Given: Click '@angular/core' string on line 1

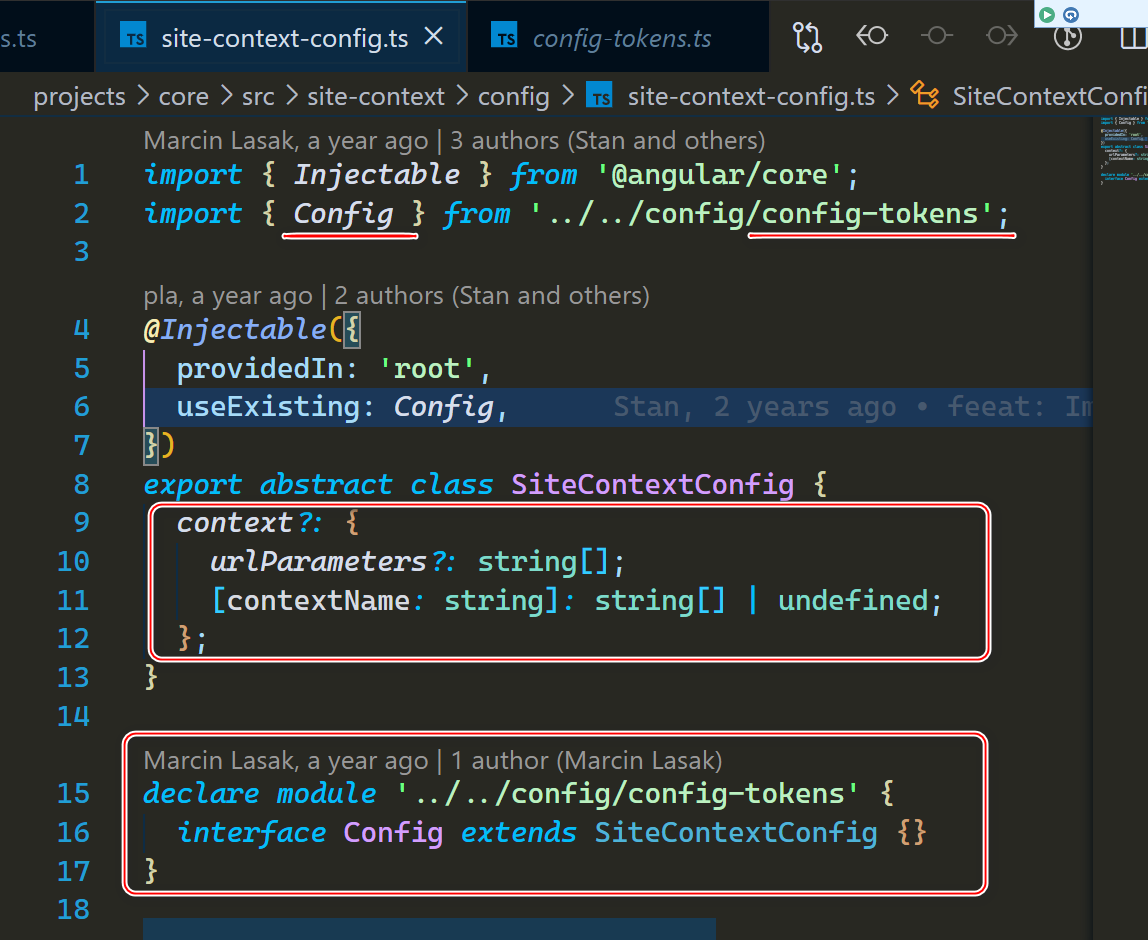Looking at the screenshot, I should coord(720,174).
